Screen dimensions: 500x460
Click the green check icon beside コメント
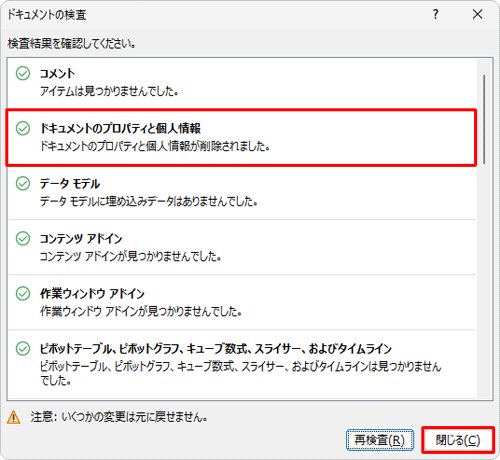(23, 73)
